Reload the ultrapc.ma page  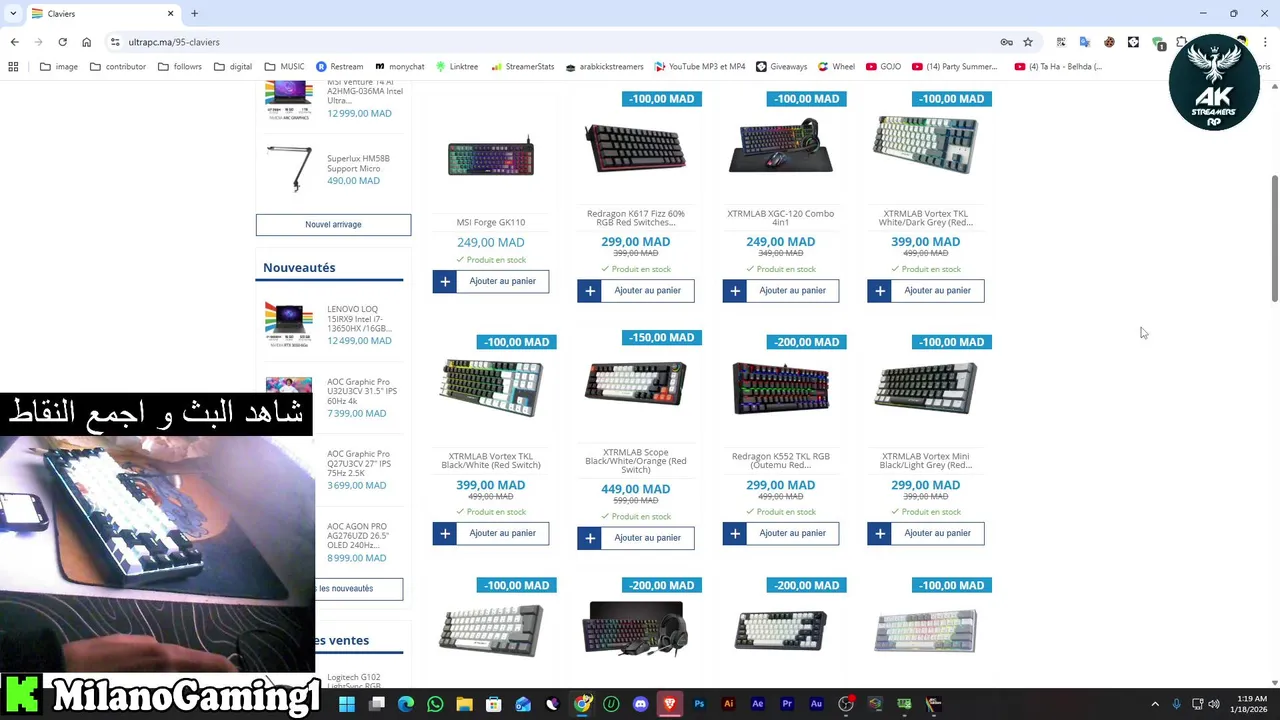(x=62, y=42)
